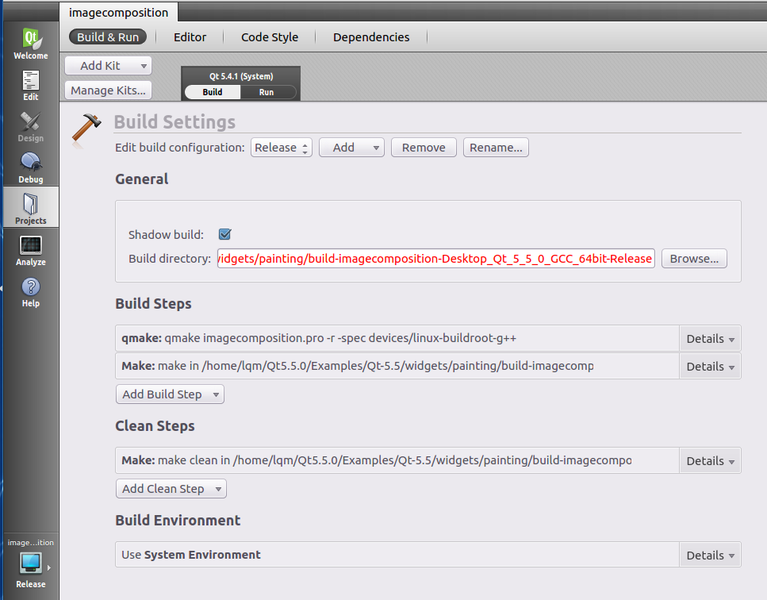Expand Build Environment Details

click(x=710, y=555)
